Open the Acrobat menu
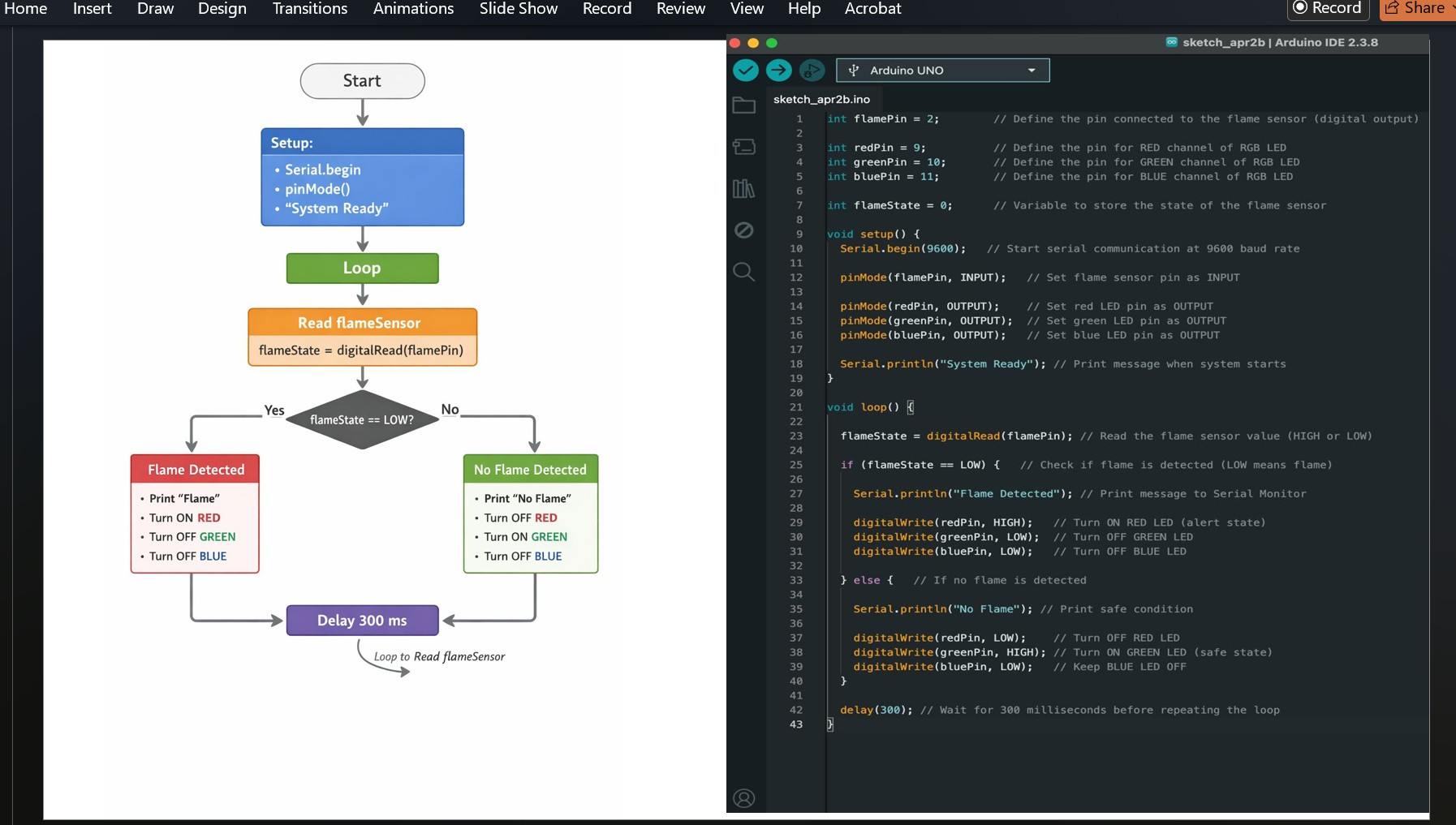The width and height of the screenshot is (1456, 825). coord(872,9)
